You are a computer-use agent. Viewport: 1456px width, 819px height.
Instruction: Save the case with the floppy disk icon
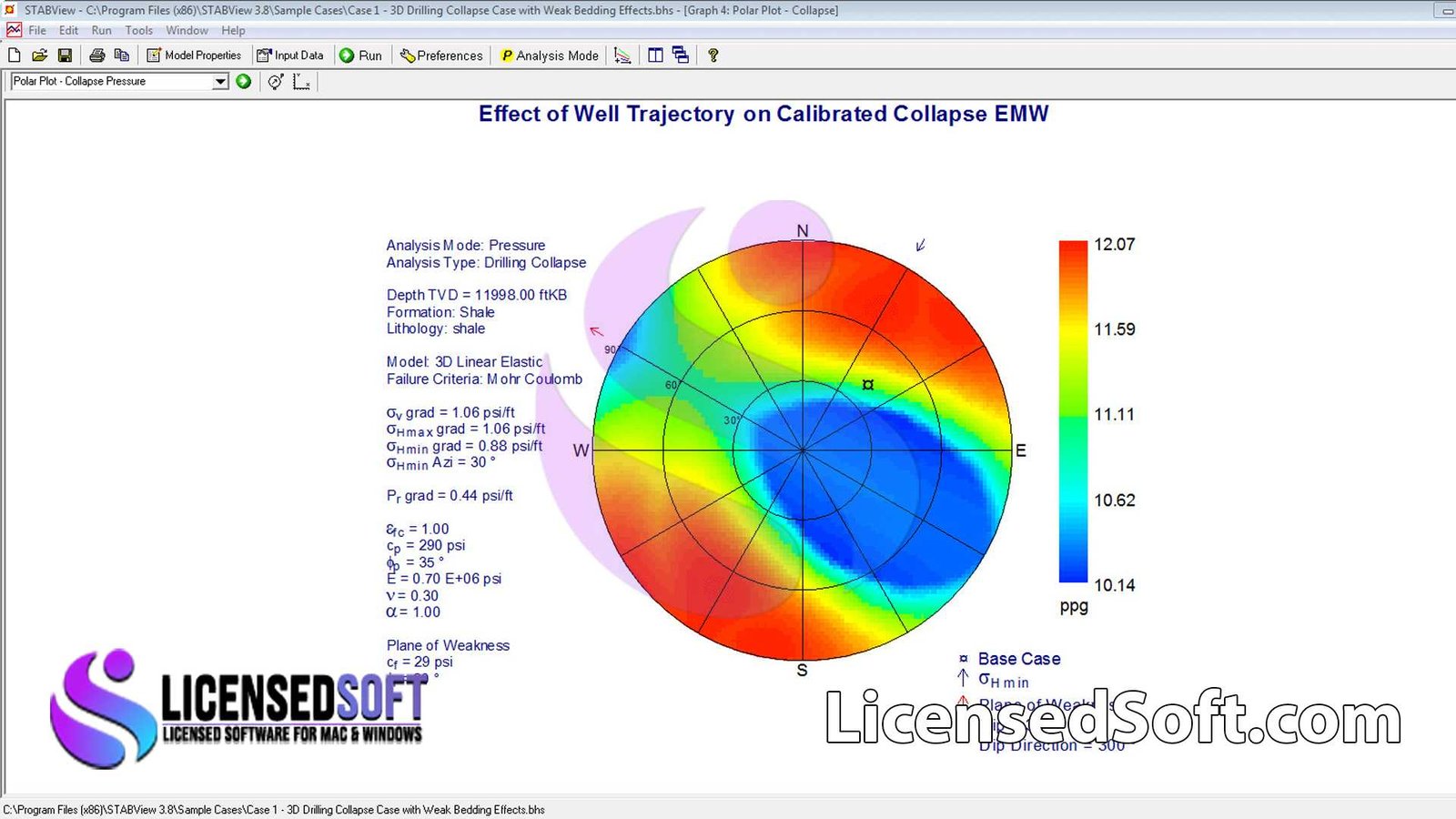pos(65,56)
